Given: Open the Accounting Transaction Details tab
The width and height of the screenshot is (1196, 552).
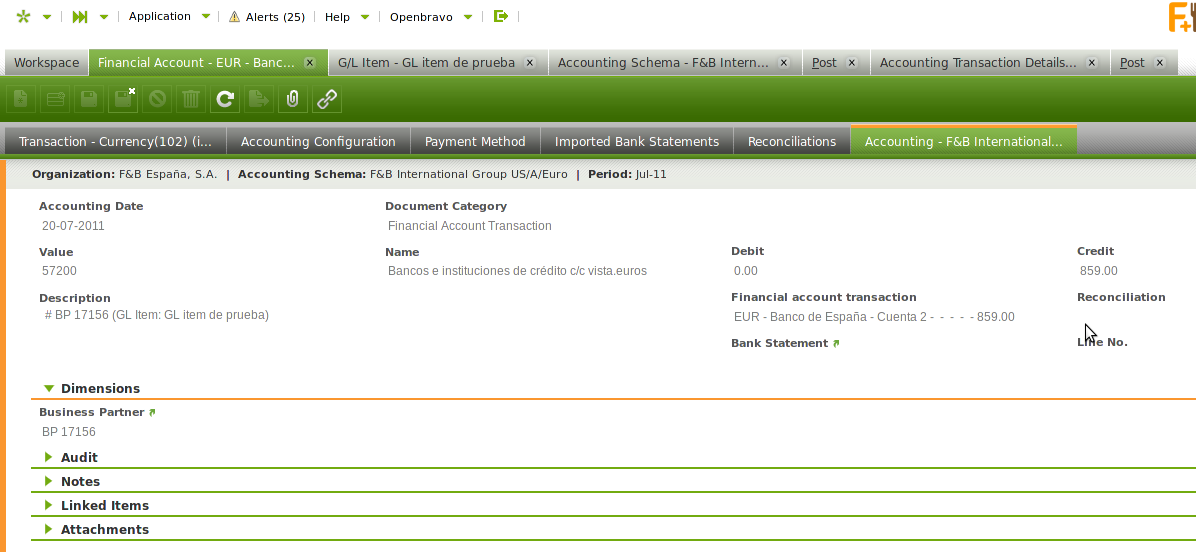Looking at the screenshot, I should 990,63.
